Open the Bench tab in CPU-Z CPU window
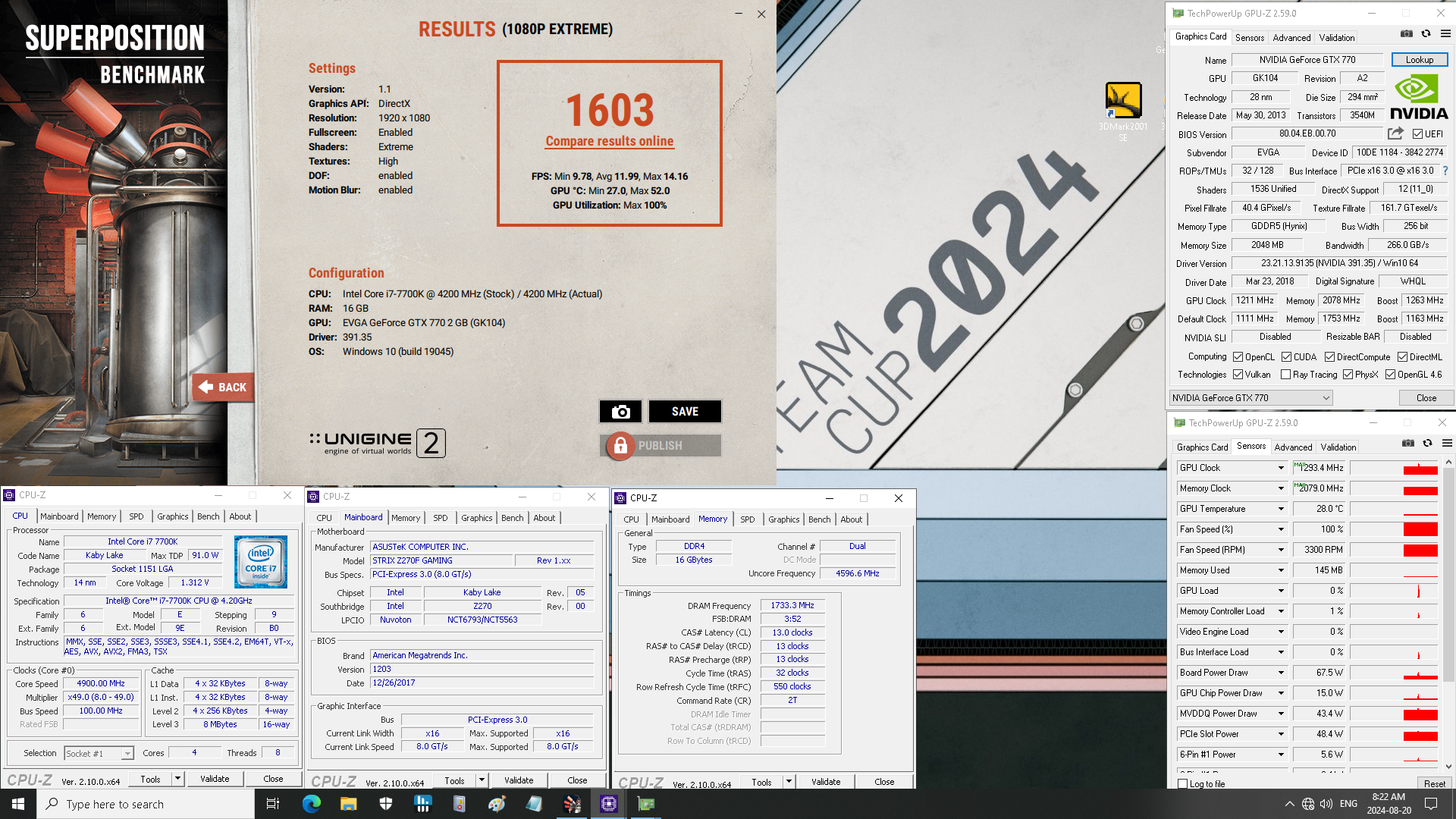This screenshot has width=1456, height=819. (x=209, y=516)
